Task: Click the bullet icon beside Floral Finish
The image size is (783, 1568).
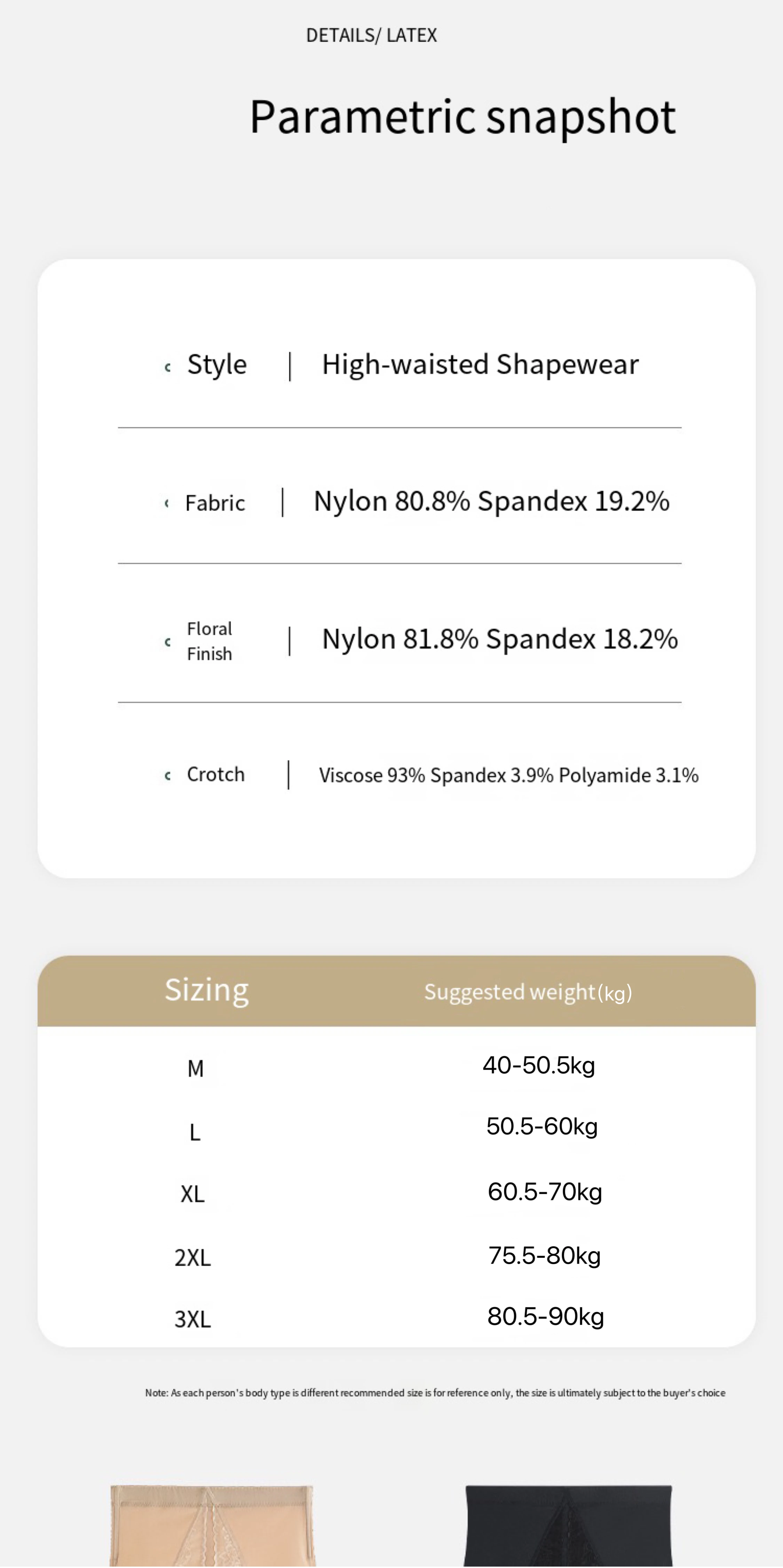Action: (167, 642)
